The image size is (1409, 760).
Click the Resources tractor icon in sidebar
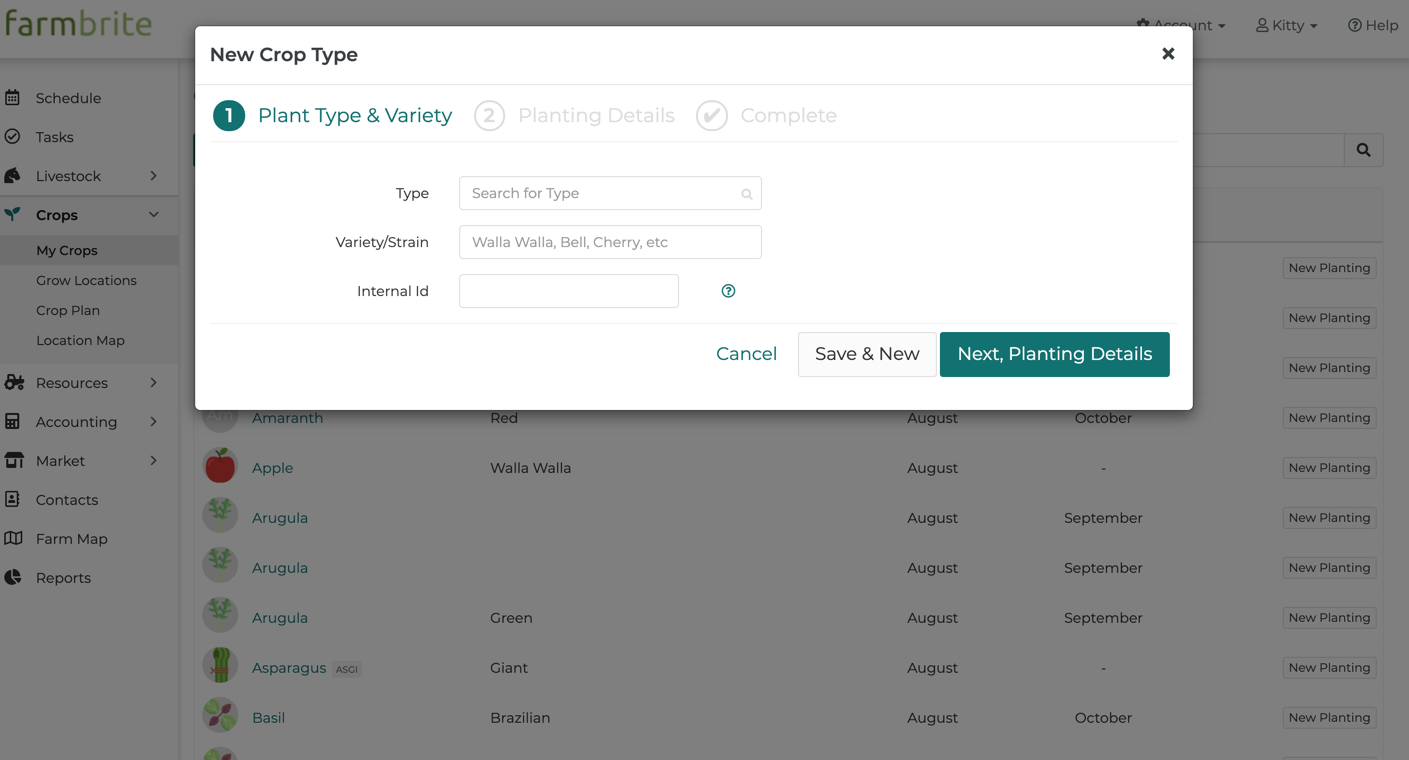pos(14,383)
